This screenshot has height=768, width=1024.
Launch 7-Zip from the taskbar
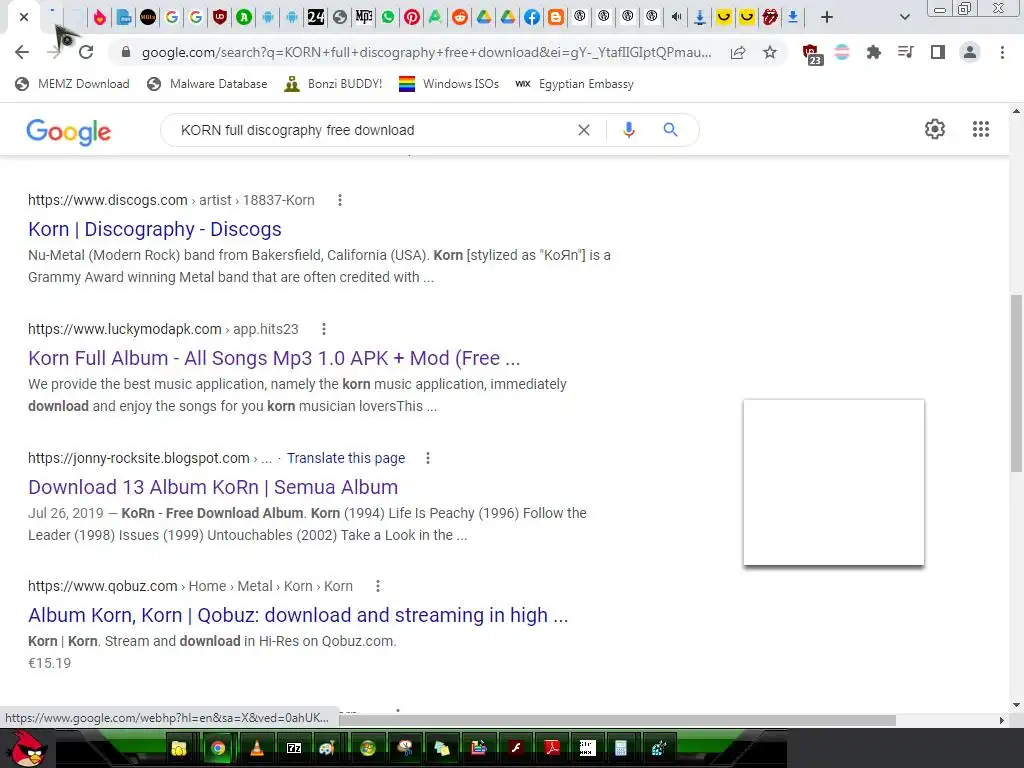[x=294, y=748]
